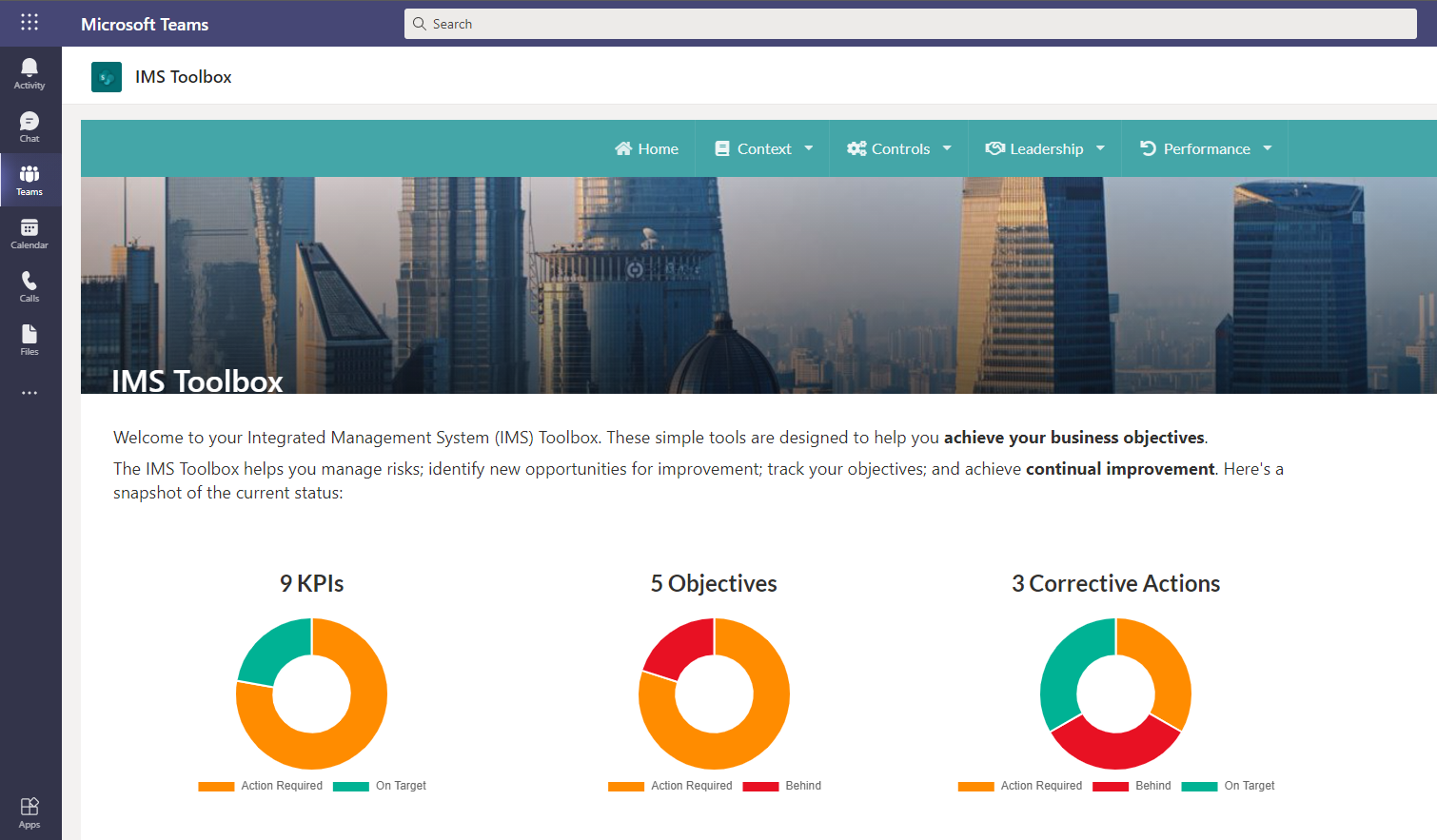Click the Home house icon
The height and width of the screenshot is (840, 1437).
pyautogui.click(x=623, y=148)
